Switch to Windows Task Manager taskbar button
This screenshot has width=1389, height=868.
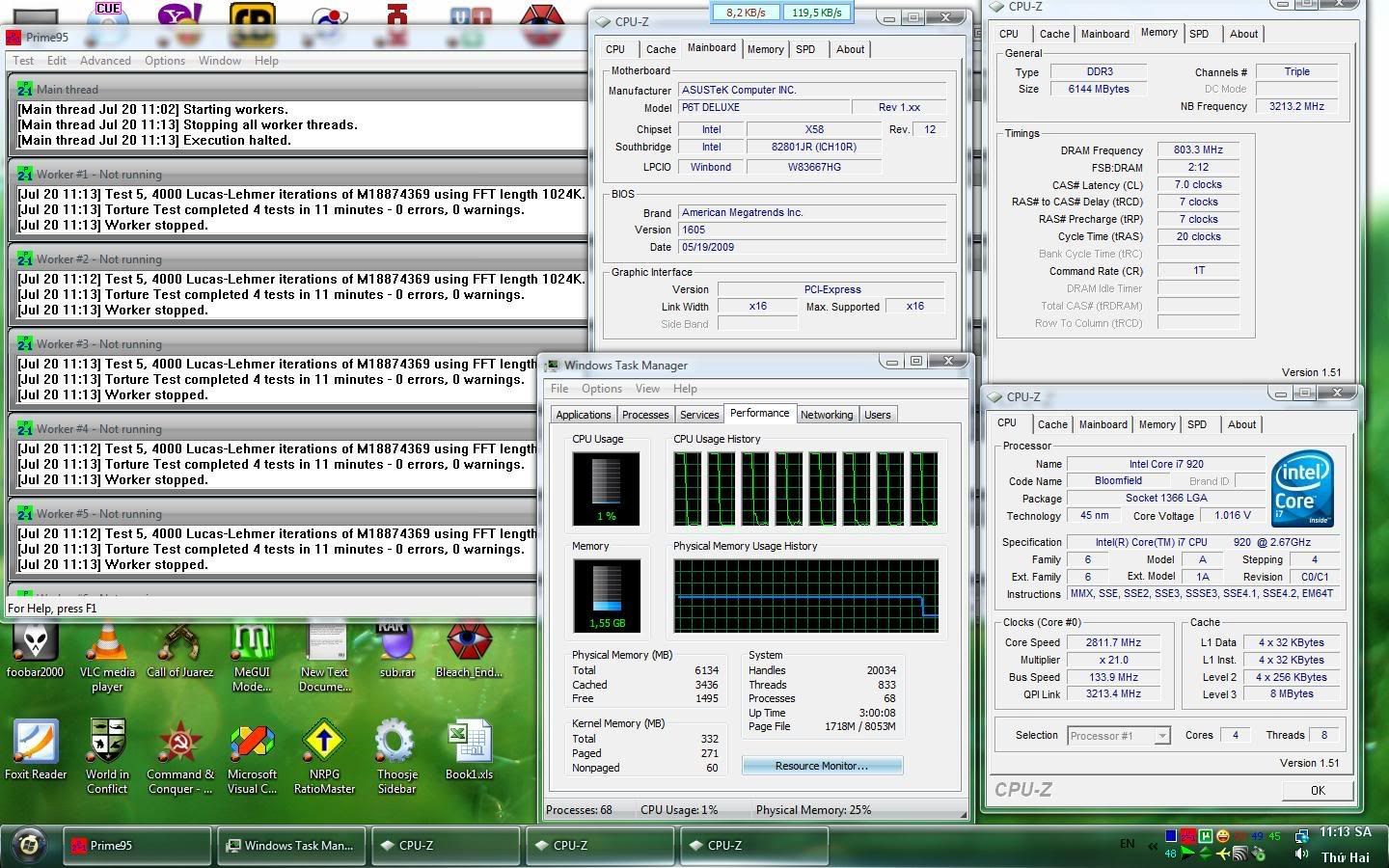click(291, 846)
